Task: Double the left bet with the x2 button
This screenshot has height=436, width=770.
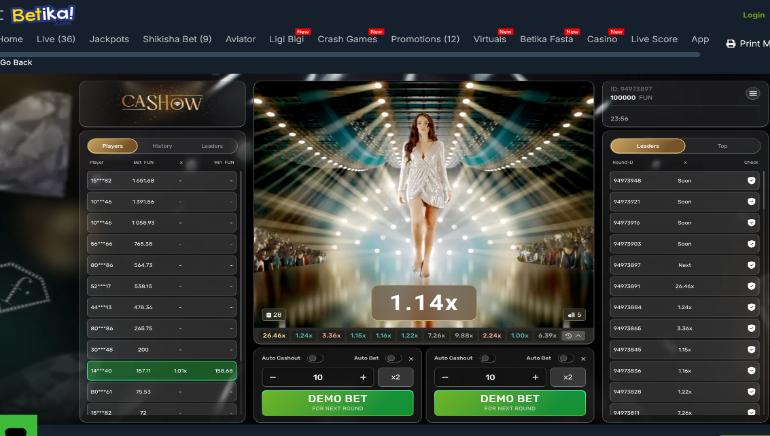Action: pyautogui.click(x=395, y=377)
